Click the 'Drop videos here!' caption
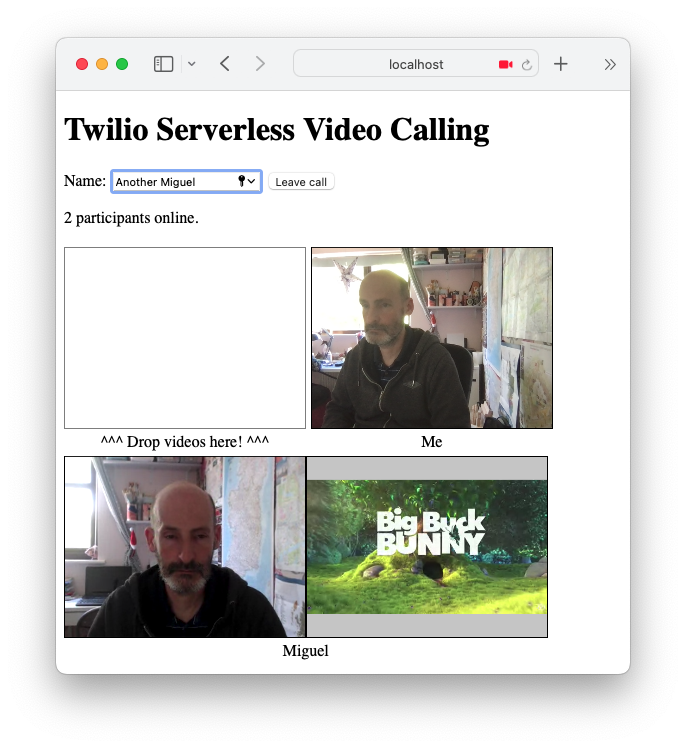Screen dimensions: 686x748 click(185, 442)
